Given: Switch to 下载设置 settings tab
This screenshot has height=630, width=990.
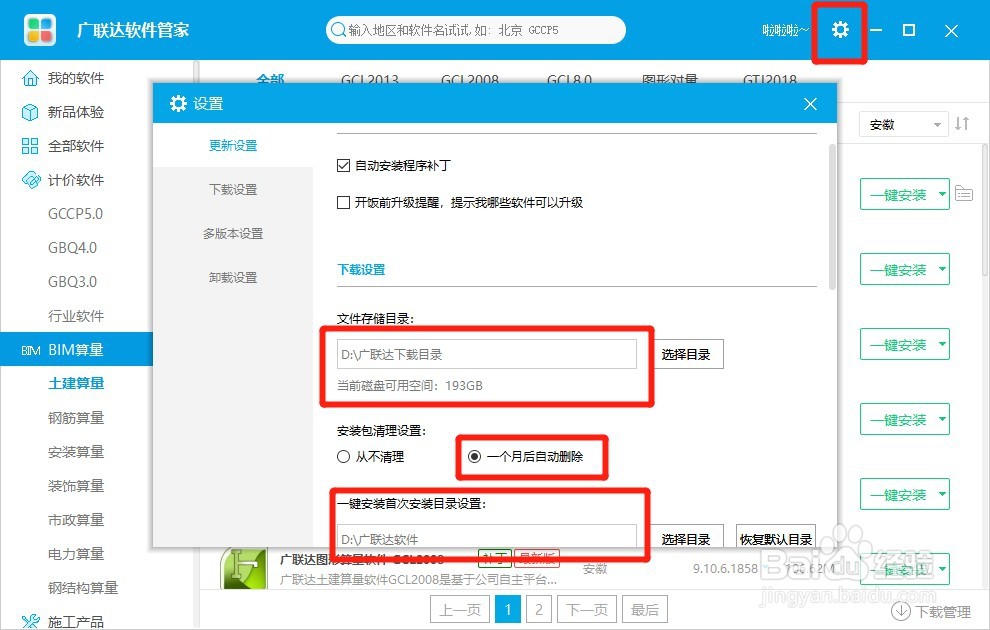Looking at the screenshot, I should 233,189.
